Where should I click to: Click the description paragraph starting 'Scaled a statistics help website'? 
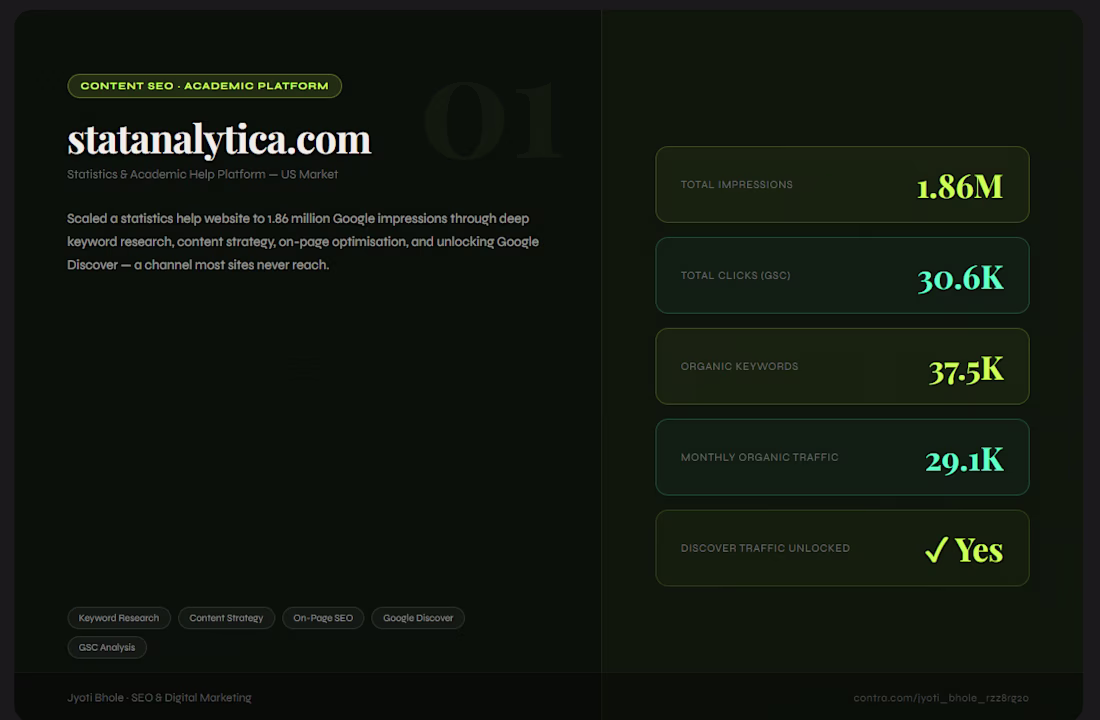pyautogui.click(x=303, y=241)
